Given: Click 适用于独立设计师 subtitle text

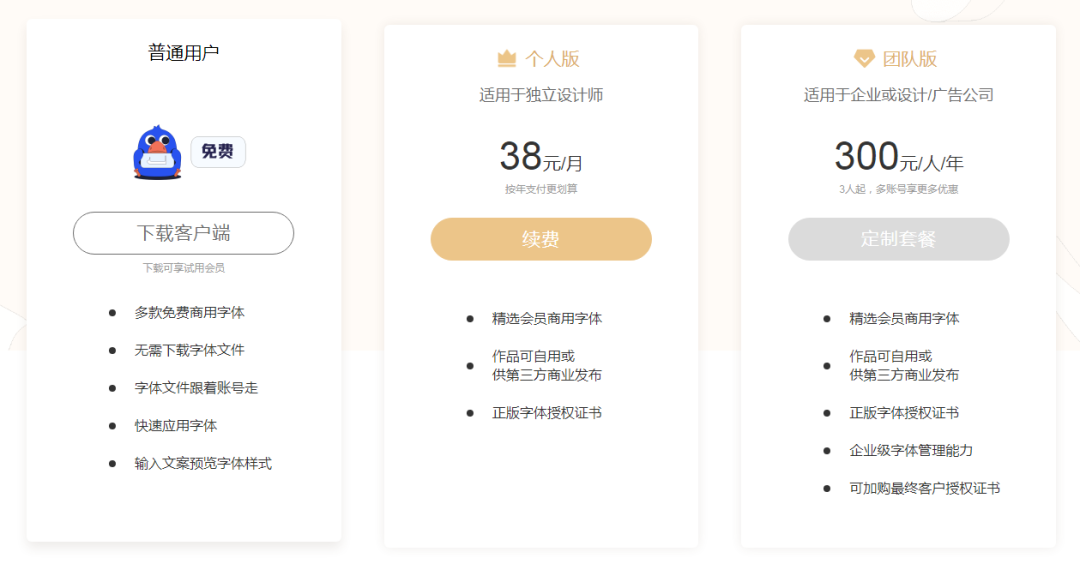Looking at the screenshot, I should click(541, 96).
